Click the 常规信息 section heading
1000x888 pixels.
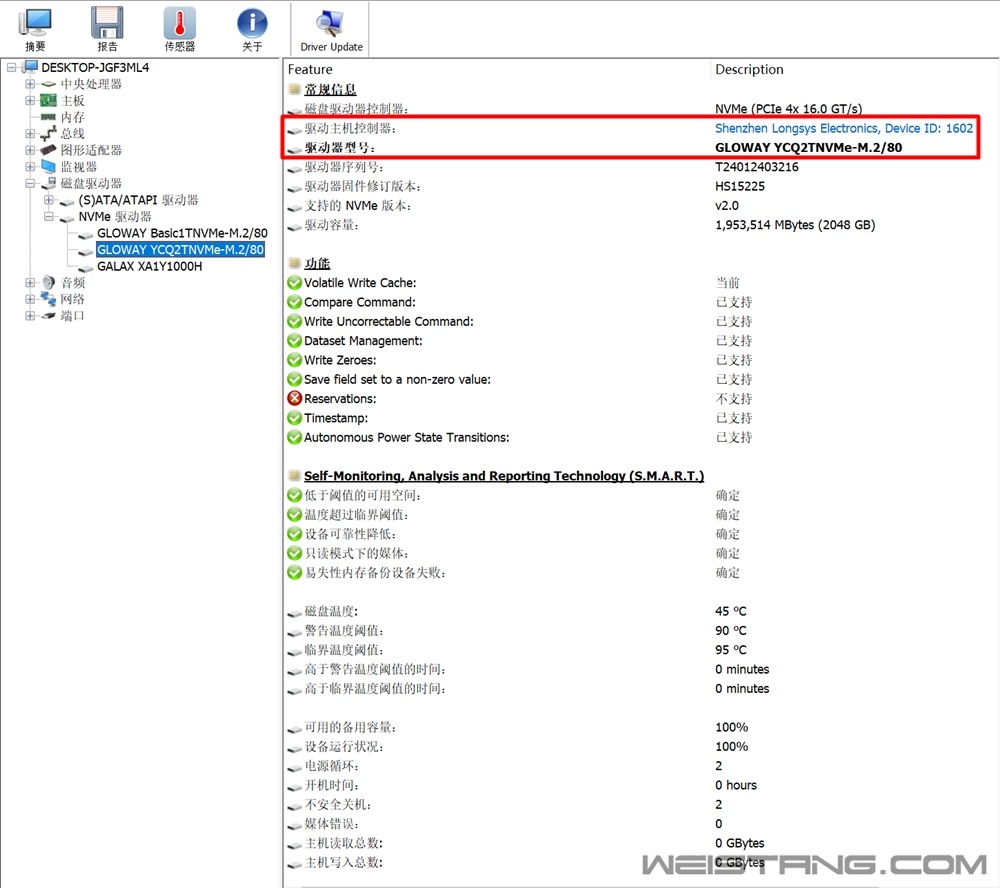330,89
